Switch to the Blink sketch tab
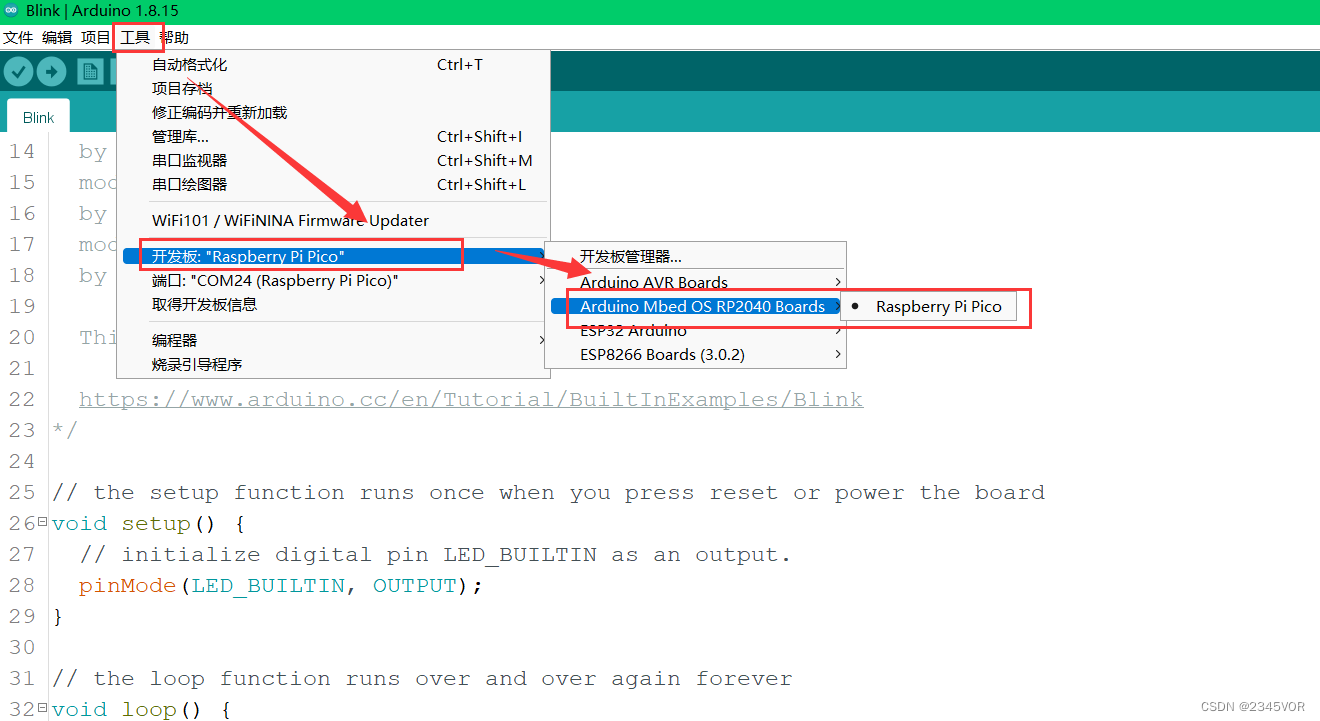The width and height of the screenshot is (1320, 721). coord(38,117)
